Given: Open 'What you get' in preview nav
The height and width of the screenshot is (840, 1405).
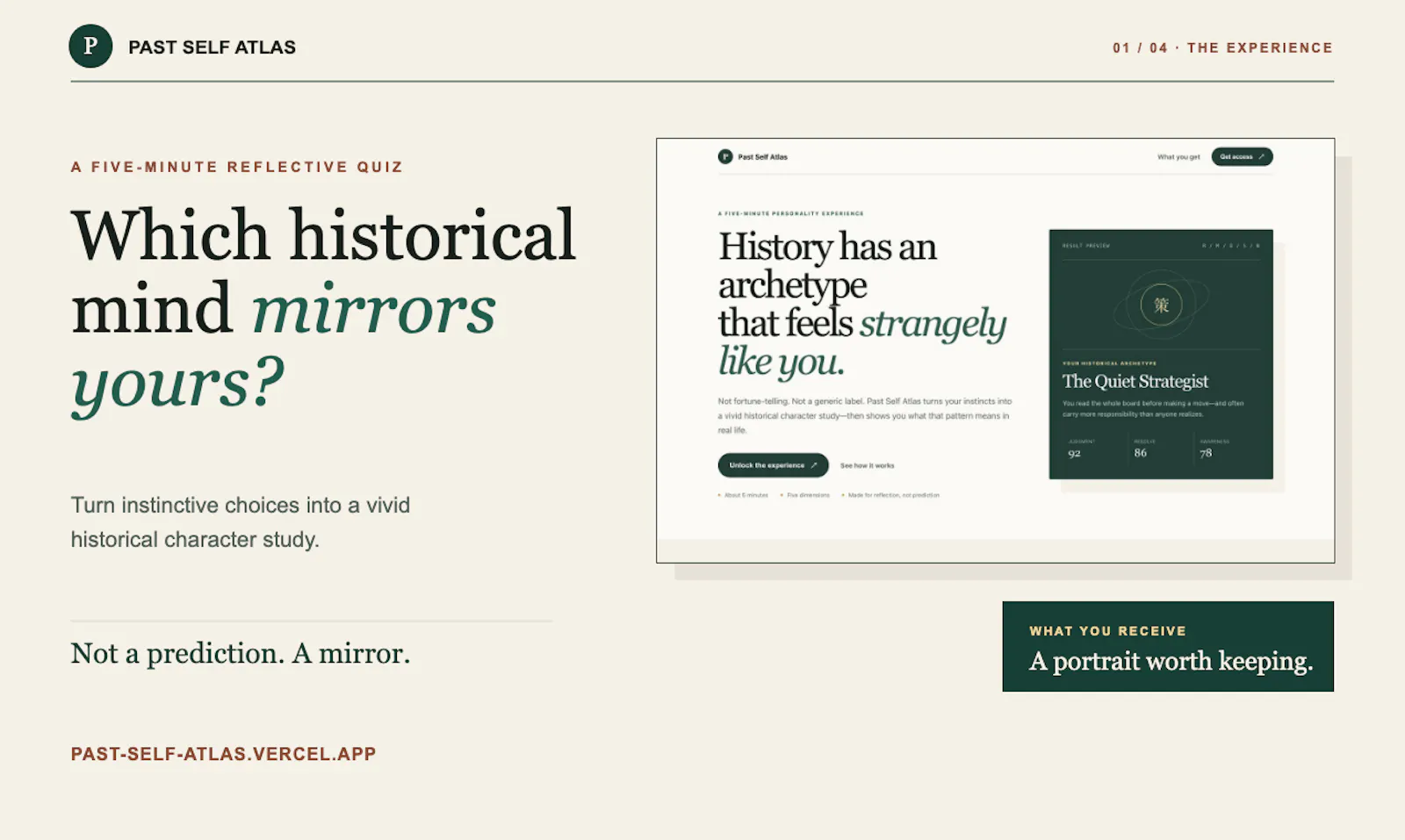Looking at the screenshot, I should pyautogui.click(x=1178, y=157).
